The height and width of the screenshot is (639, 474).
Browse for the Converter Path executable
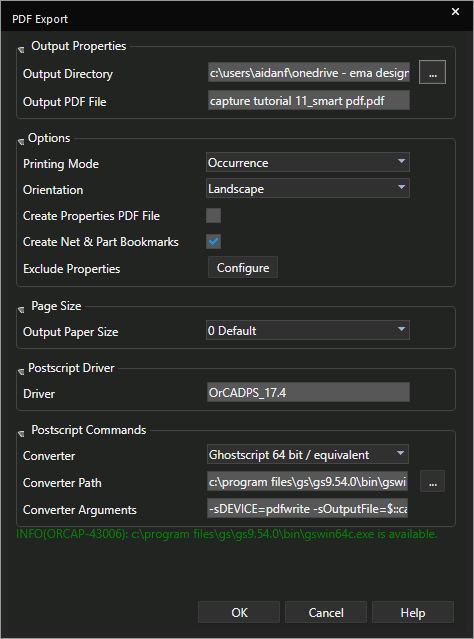tap(432, 481)
